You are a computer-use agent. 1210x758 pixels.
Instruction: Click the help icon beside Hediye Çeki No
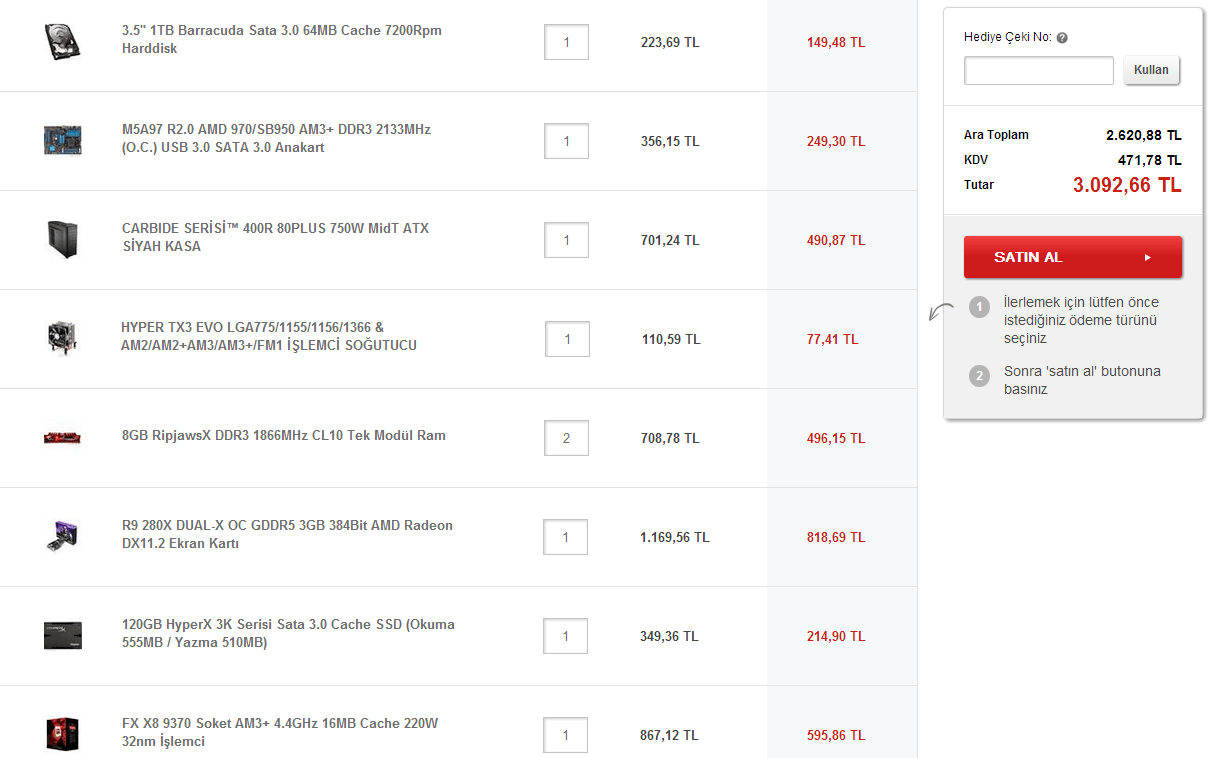click(x=1062, y=38)
